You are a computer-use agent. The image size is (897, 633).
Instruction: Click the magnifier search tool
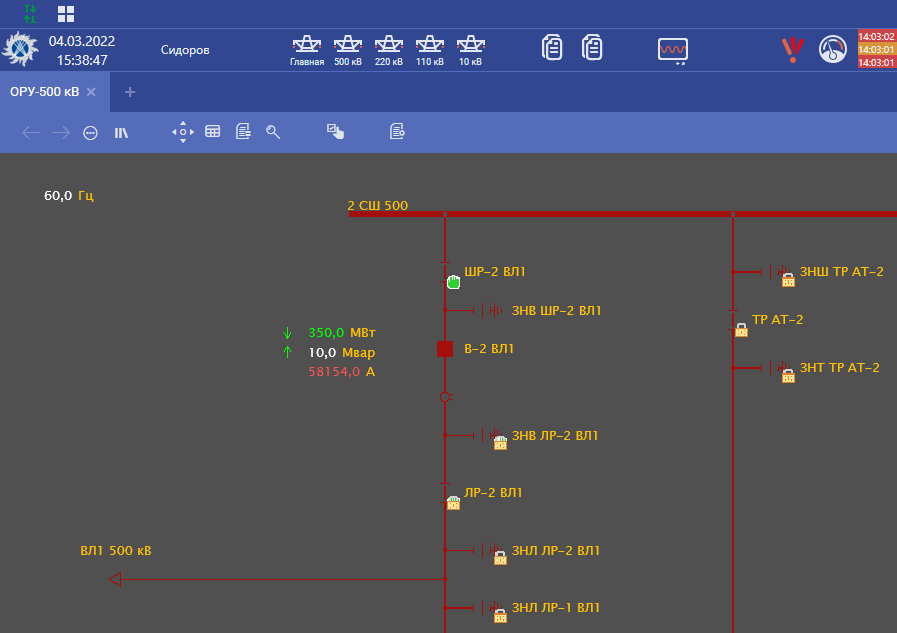(x=273, y=132)
